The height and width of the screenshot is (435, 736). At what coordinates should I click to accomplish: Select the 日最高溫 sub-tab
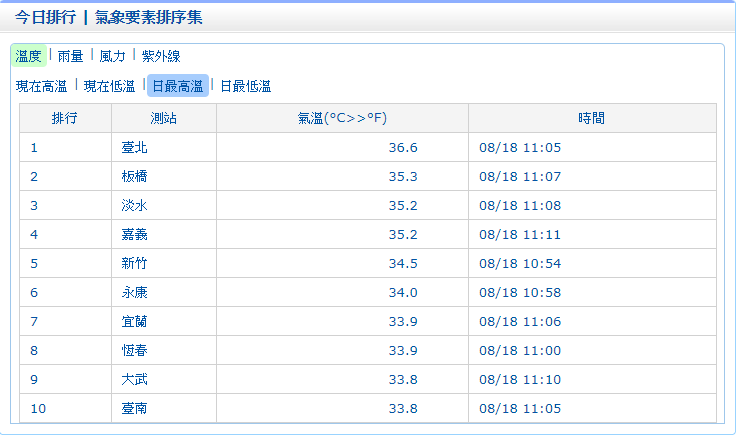coord(177,86)
